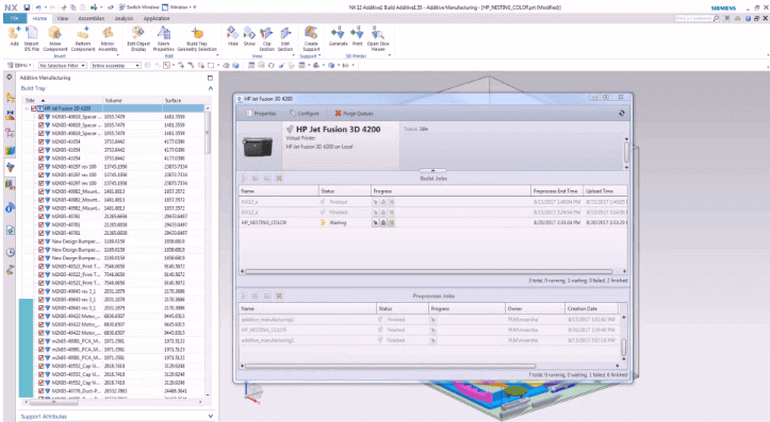Select the HP_NESTING_COLOR build job row
The height and width of the screenshot is (422, 770).
433,223
